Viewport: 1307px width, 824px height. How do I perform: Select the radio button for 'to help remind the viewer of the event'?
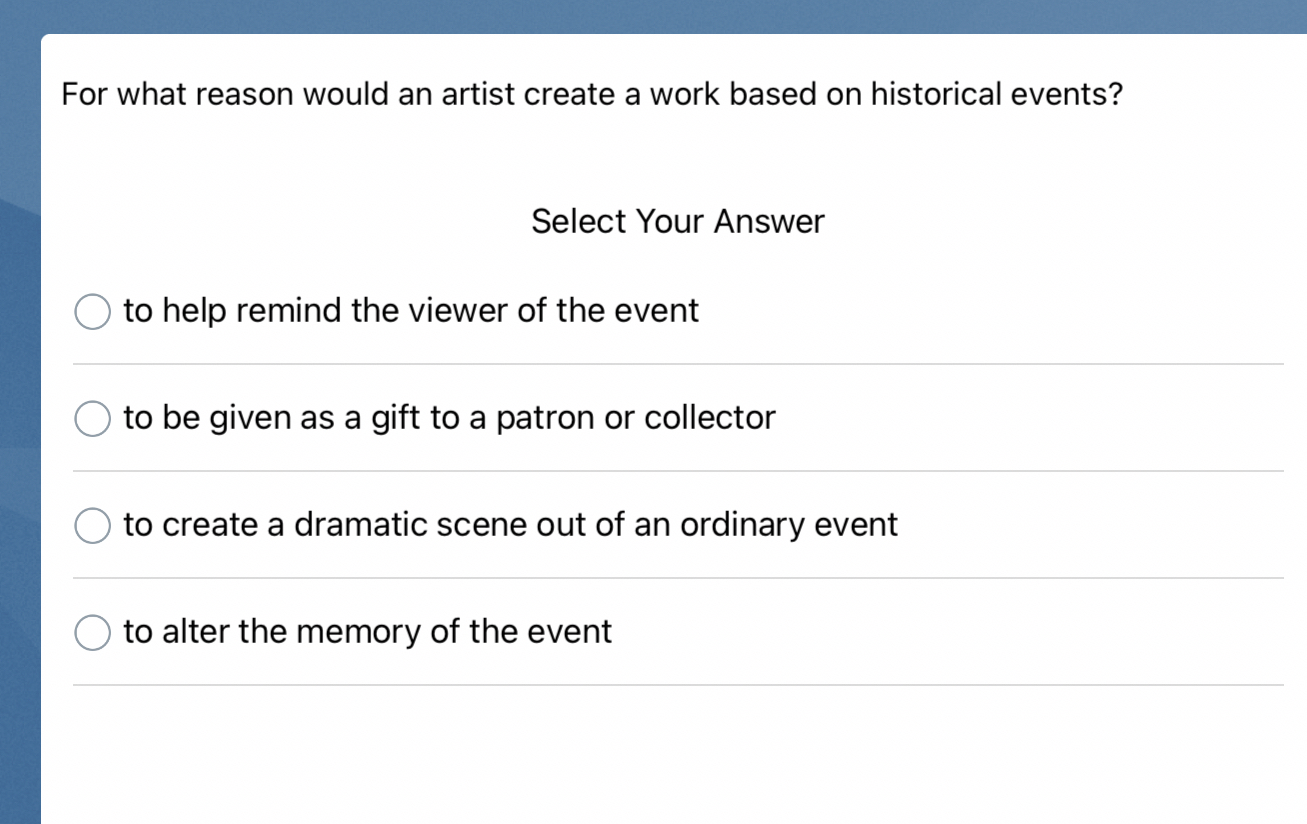(92, 311)
